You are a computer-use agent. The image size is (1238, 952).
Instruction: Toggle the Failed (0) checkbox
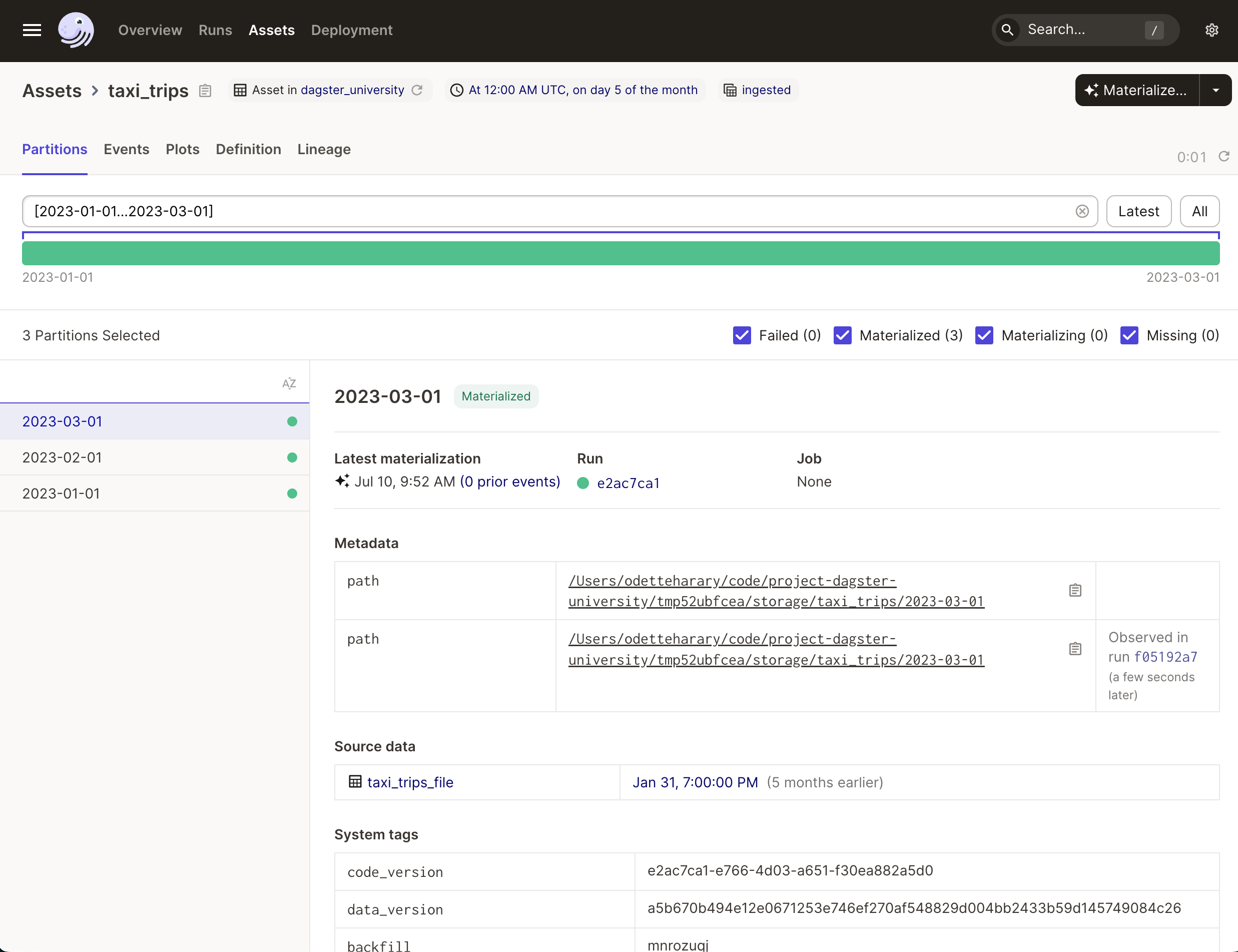coord(742,335)
